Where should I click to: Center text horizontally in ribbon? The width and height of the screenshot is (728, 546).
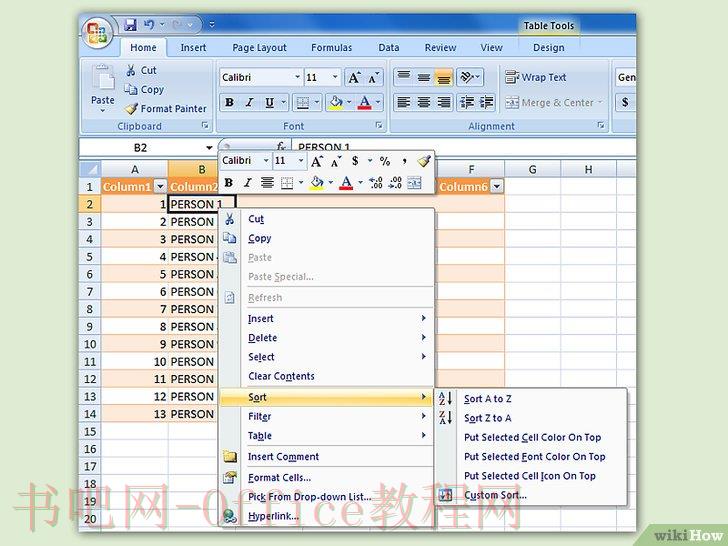423,103
